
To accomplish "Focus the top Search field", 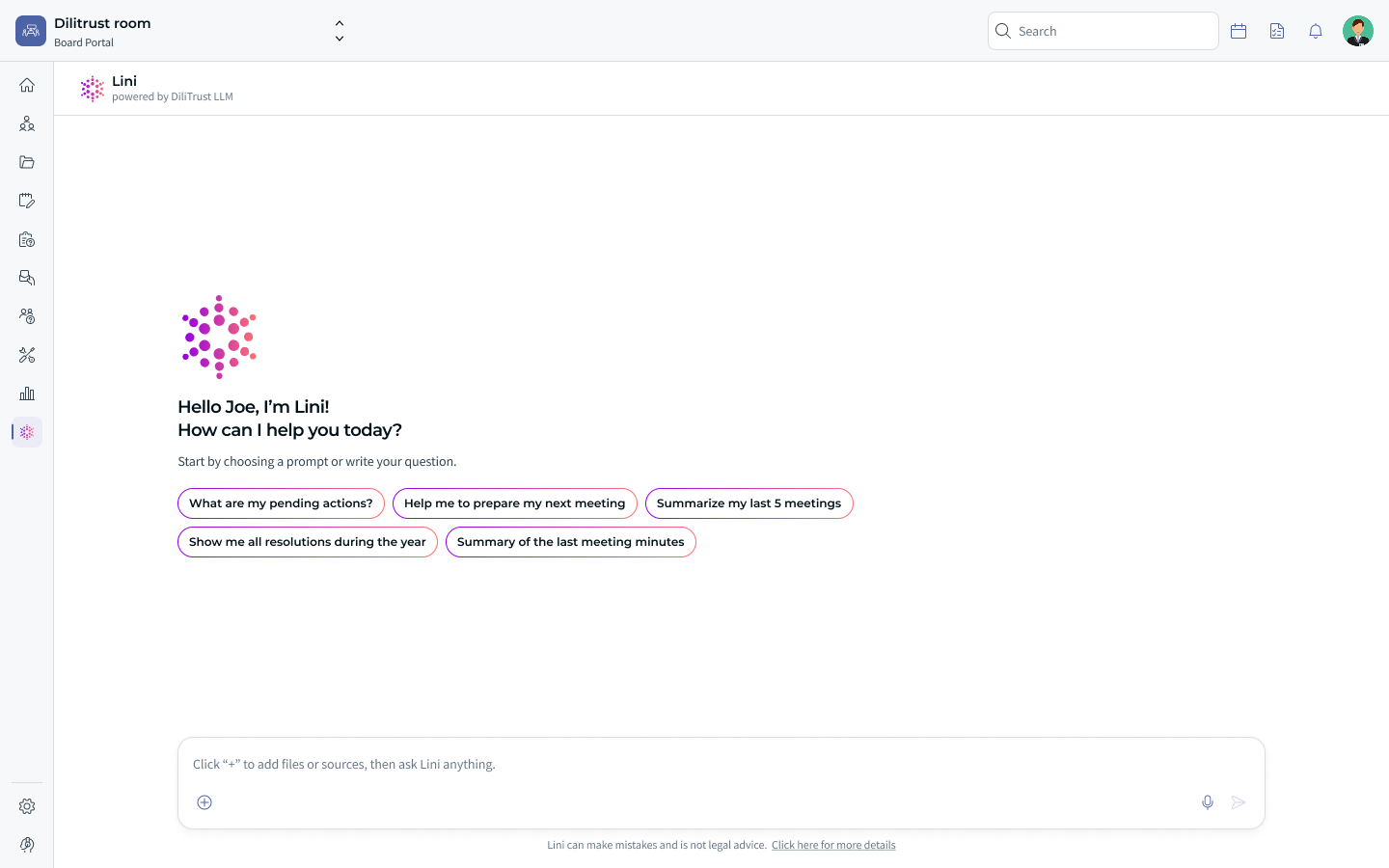I will (1103, 31).
